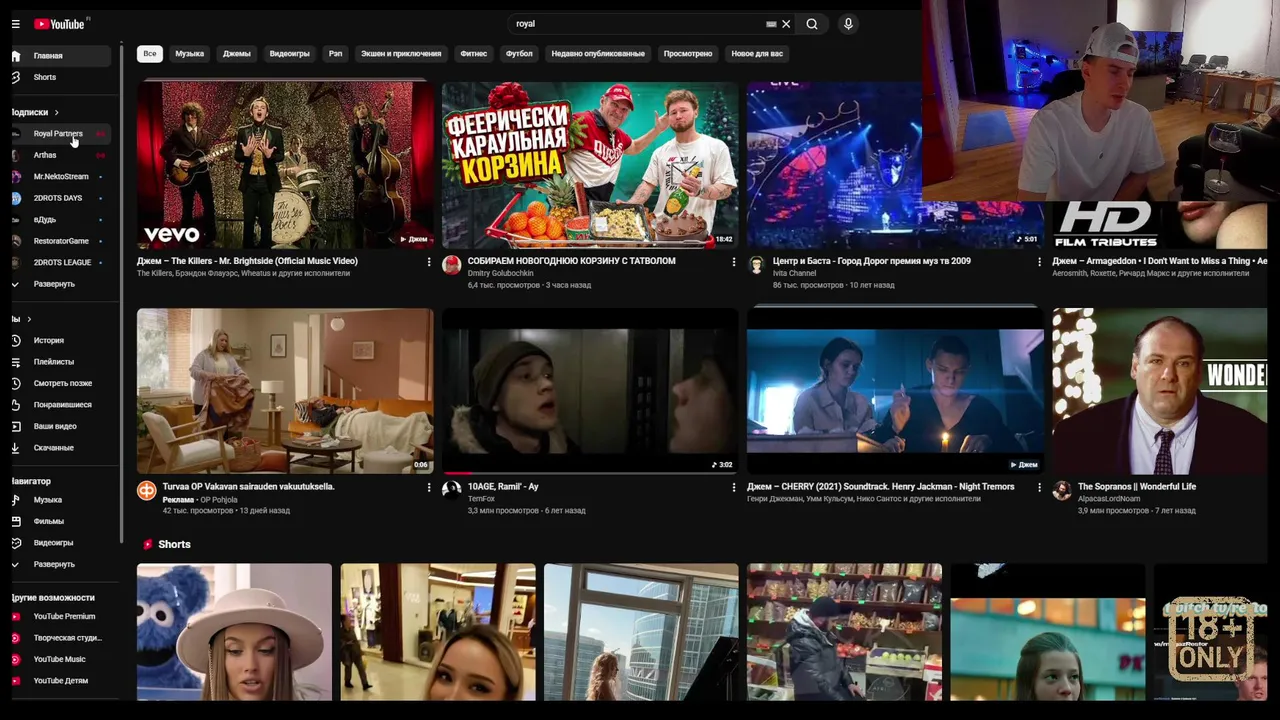Image resolution: width=1280 pixels, height=720 pixels.
Task: Select the 'Рэп' filter chip
Action: click(335, 53)
